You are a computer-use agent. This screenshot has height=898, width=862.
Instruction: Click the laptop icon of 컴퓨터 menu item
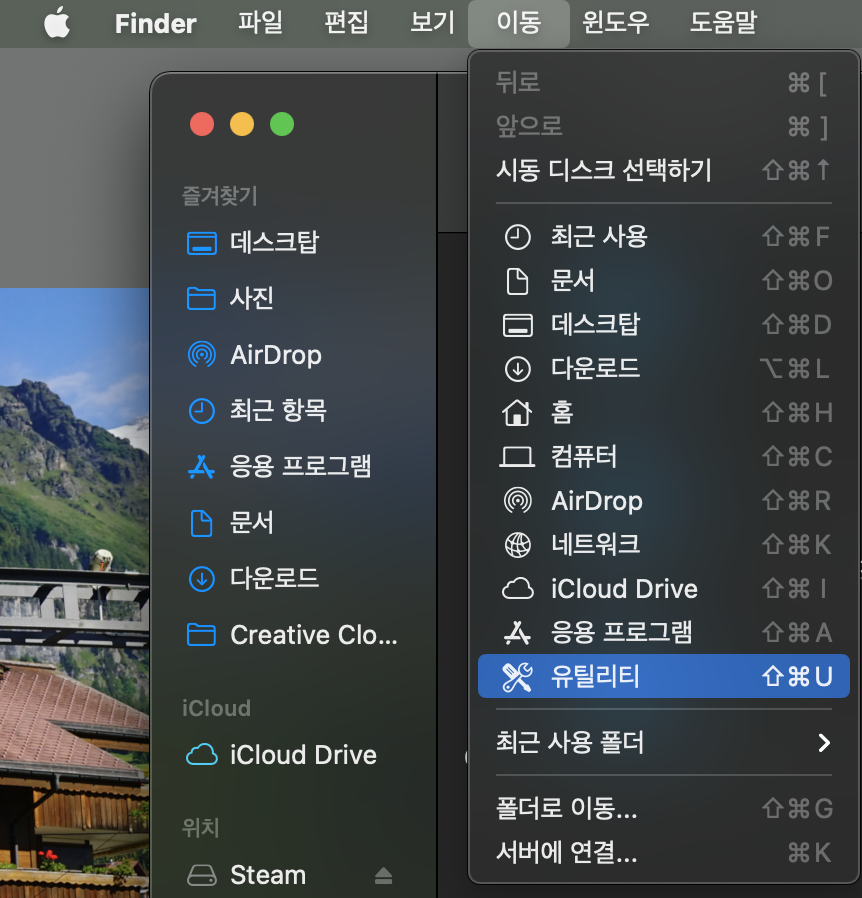pyautogui.click(x=517, y=457)
